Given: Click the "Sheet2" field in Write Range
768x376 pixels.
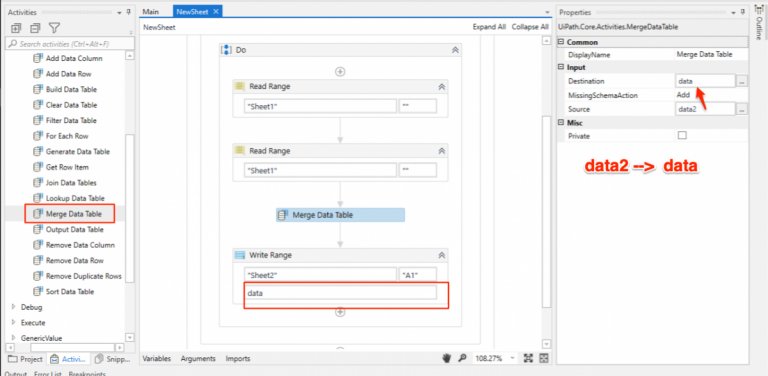Looking at the screenshot, I should coord(320,275).
